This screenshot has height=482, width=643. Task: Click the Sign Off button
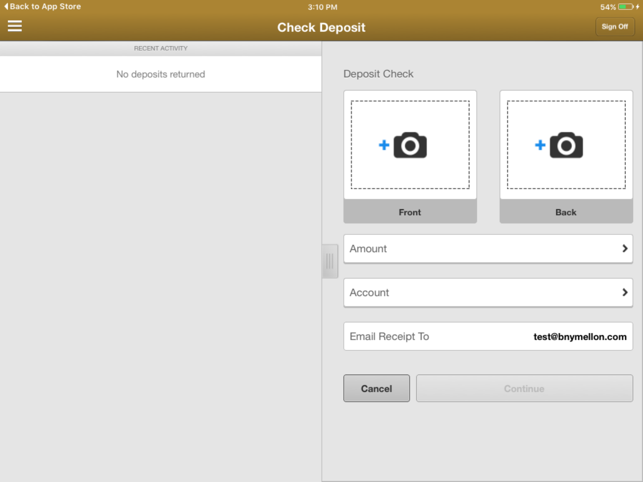(x=615, y=27)
